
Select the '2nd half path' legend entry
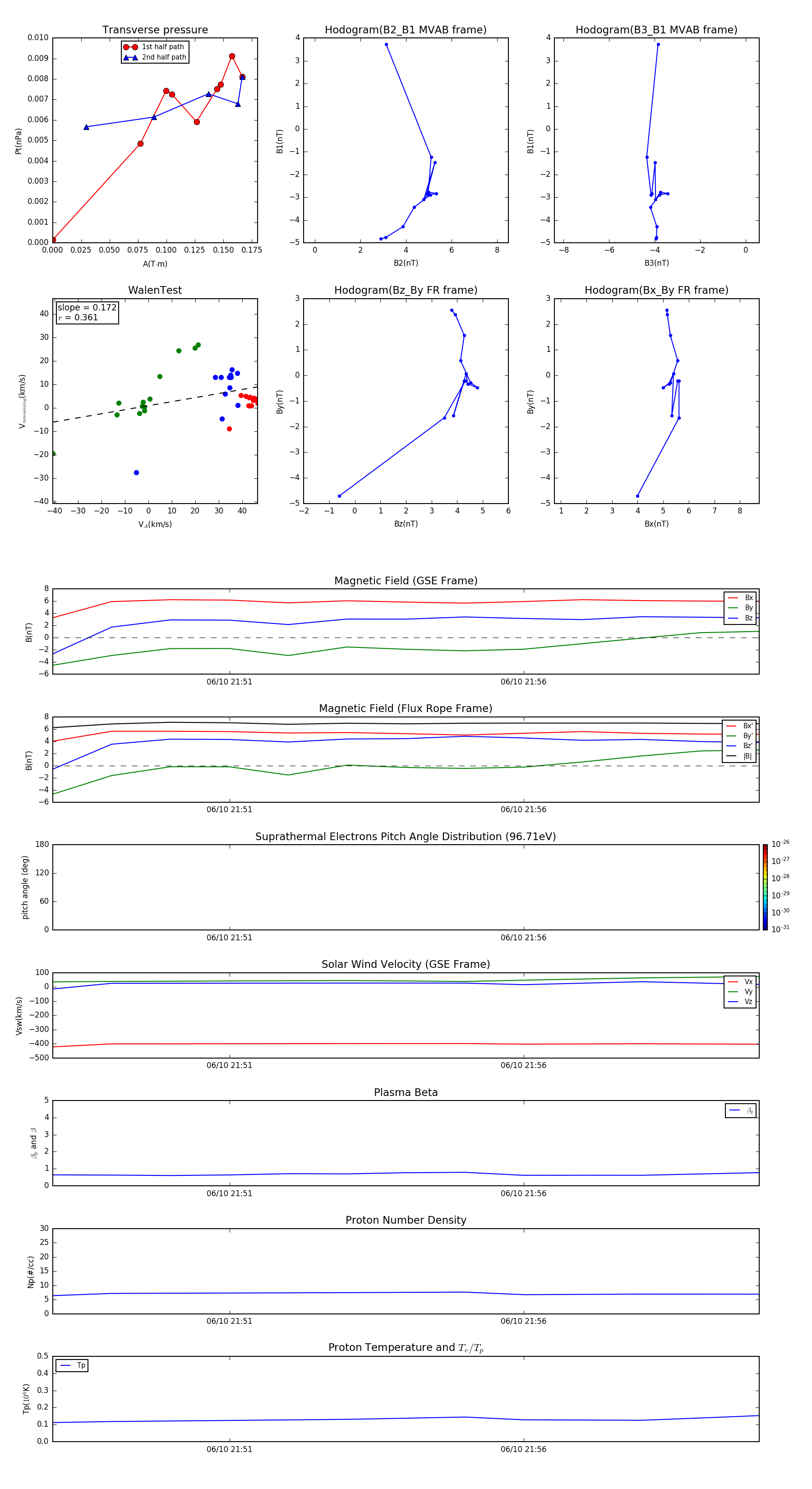pos(155,57)
